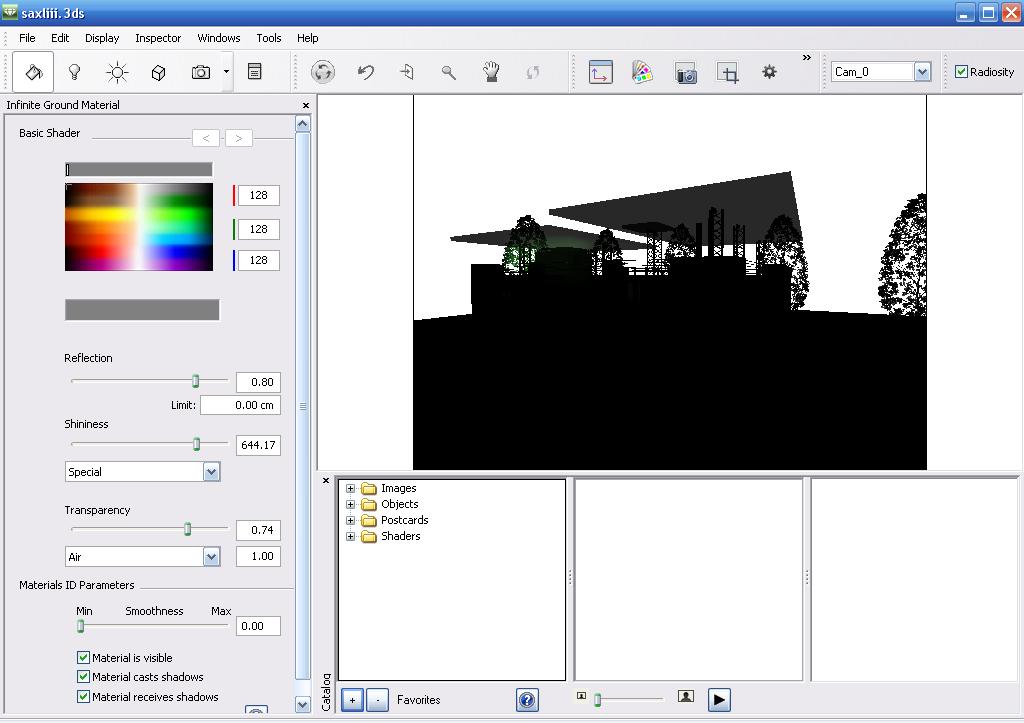Select the magnifier zoom tool
Screen dimensions: 1024x723
click(x=449, y=72)
